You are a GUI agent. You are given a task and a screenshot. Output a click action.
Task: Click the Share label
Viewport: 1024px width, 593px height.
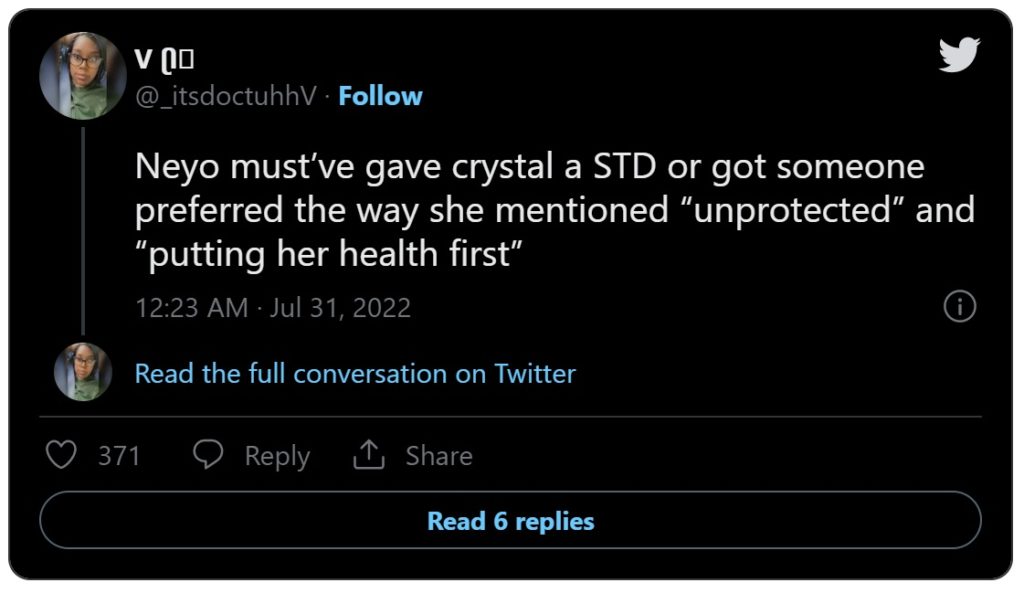pos(439,456)
